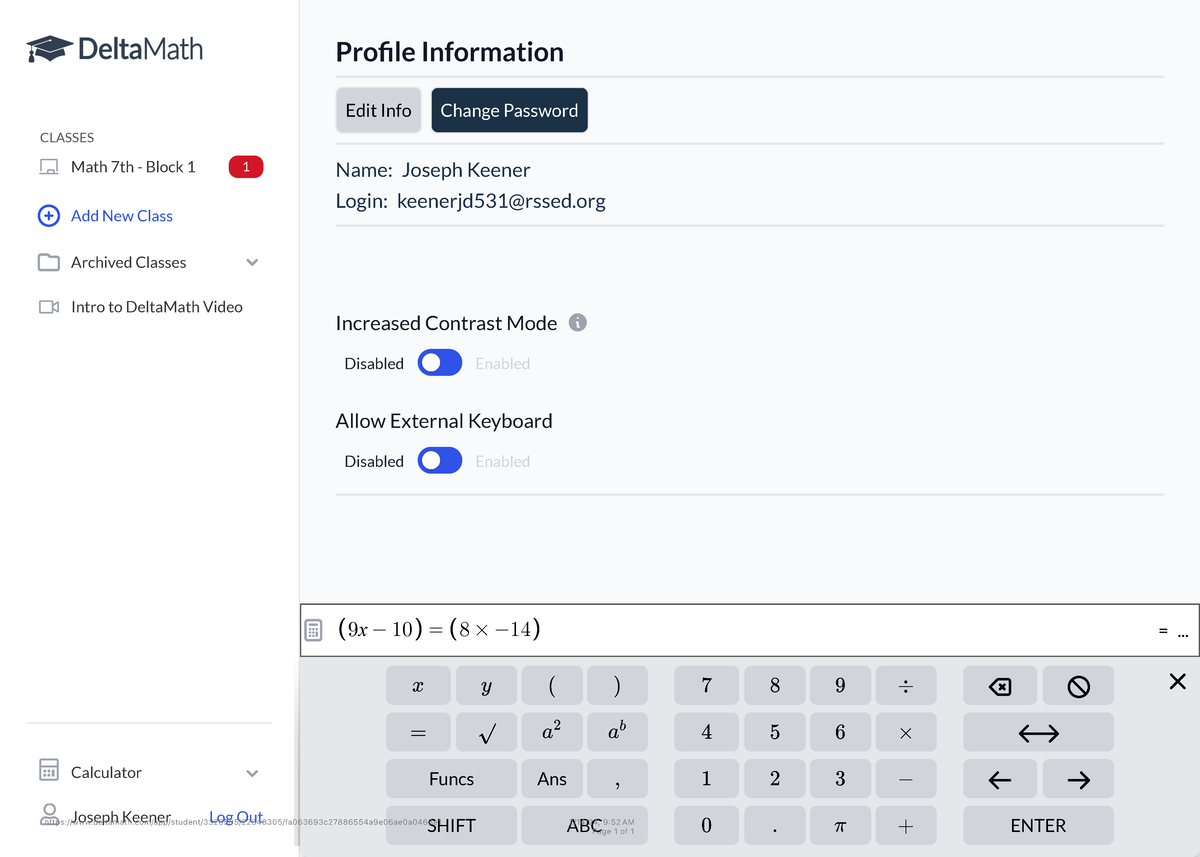1200x857 pixels.
Task: Select the square root key
Action: click(486, 732)
